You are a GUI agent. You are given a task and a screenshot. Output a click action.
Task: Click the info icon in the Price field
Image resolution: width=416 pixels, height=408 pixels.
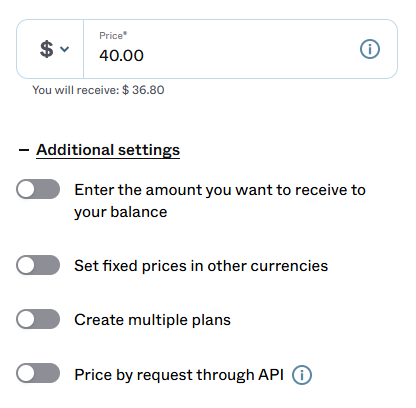tap(370, 49)
